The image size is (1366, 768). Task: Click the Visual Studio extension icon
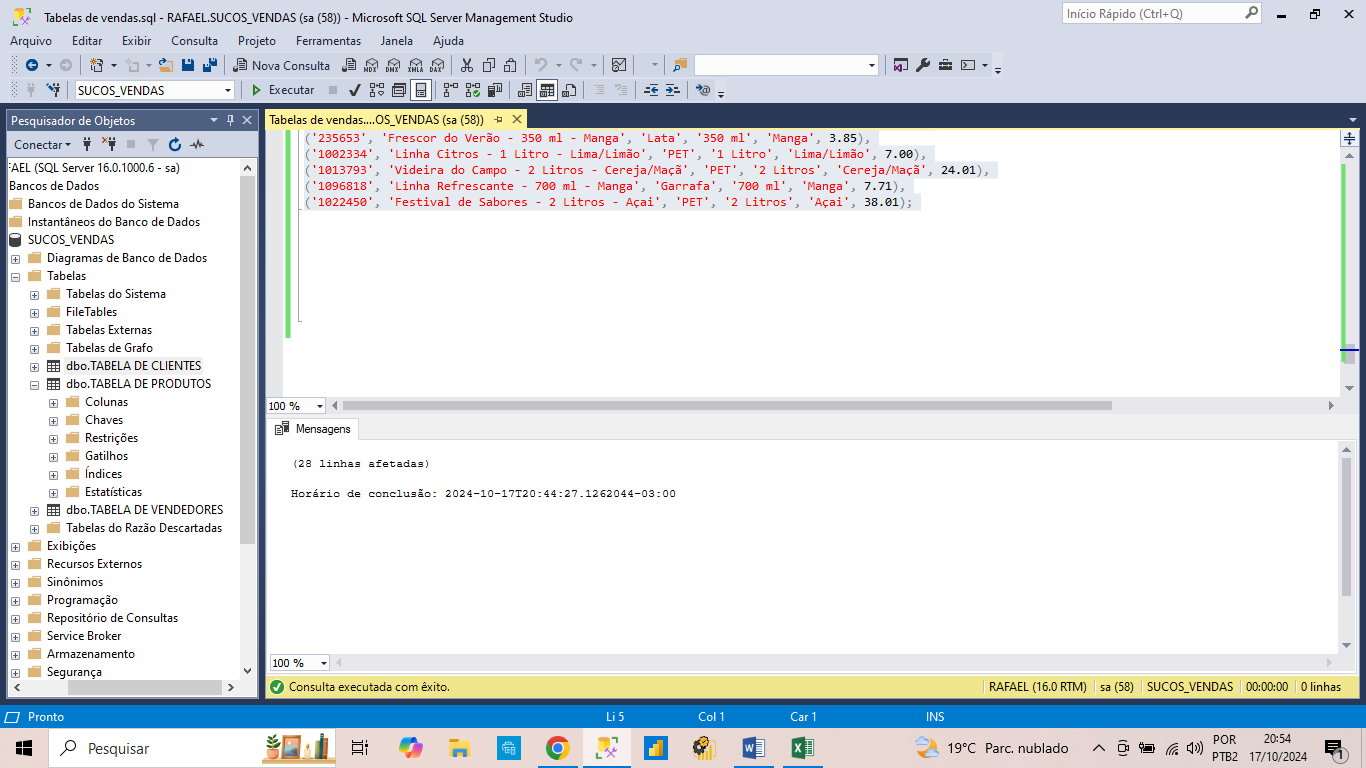click(x=900, y=65)
